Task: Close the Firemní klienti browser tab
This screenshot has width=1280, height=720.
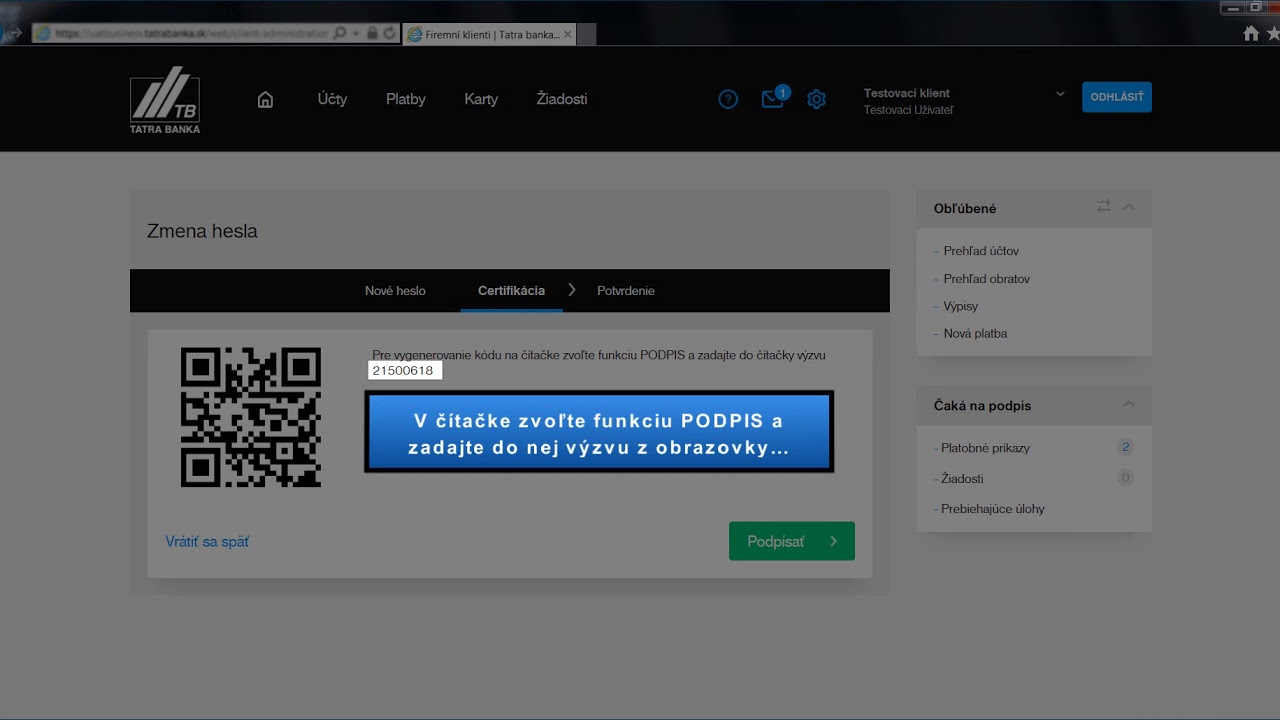Action: pos(568,34)
